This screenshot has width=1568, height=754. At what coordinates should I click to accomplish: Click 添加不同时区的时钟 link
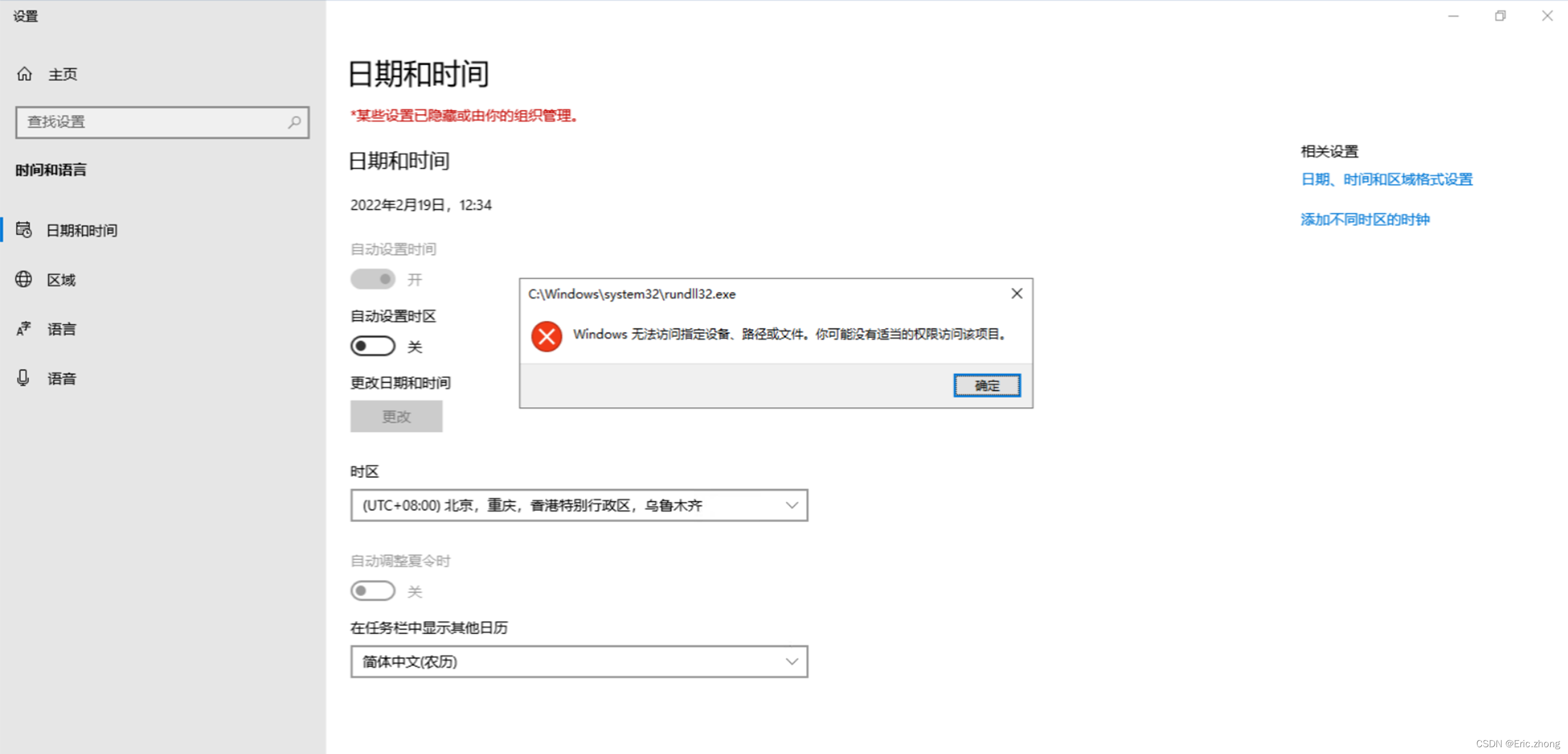point(1365,219)
